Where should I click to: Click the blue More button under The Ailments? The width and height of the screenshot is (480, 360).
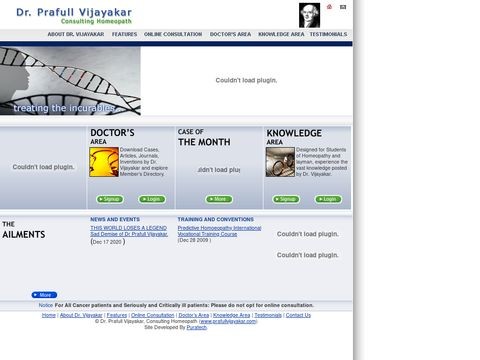44,295
